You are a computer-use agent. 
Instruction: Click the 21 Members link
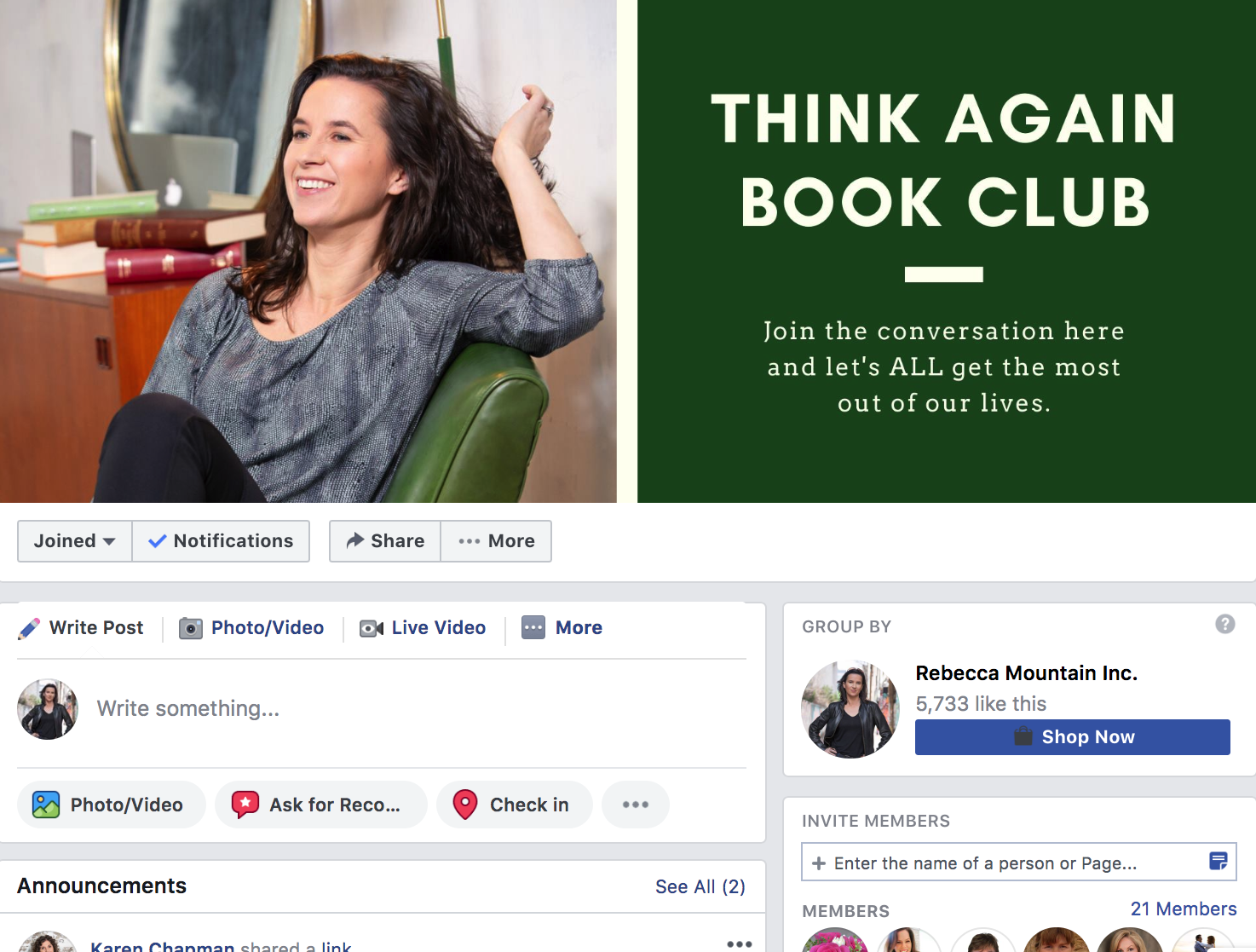[x=1184, y=909]
